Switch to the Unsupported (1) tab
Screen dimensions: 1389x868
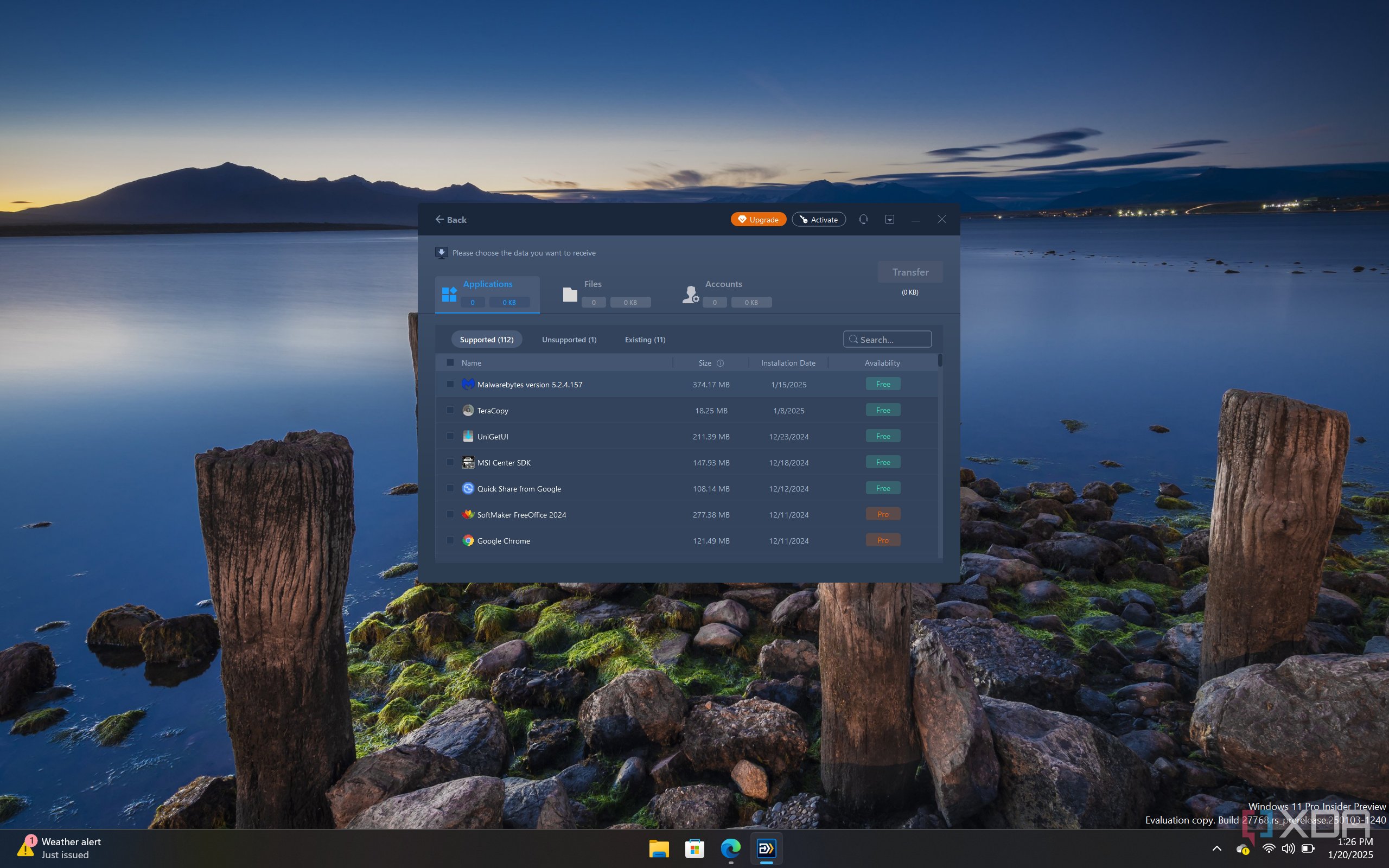point(569,339)
